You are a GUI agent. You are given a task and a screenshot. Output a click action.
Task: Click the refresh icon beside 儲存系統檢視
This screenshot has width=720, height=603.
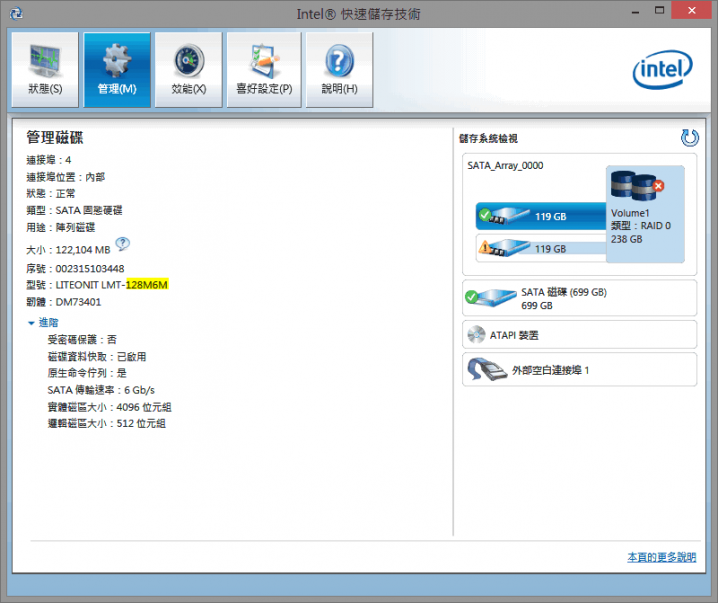click(689, 138)
